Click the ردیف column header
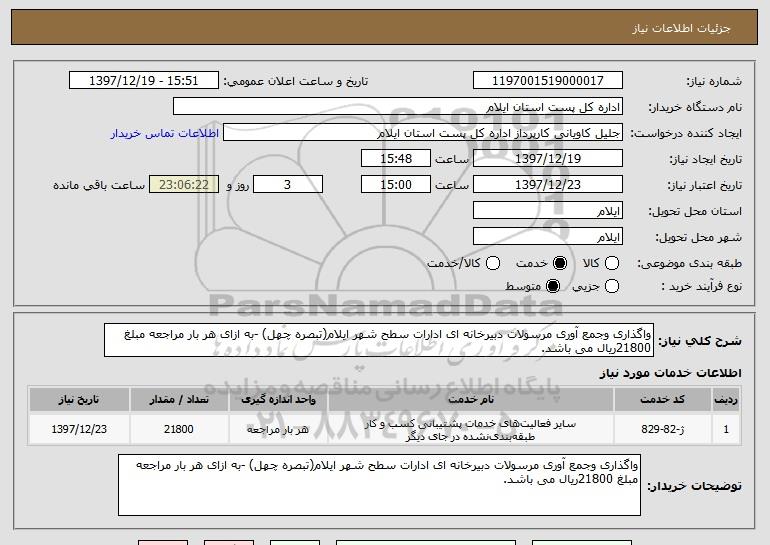The height and width of the screenshot is (545, 770). point(726,400)
